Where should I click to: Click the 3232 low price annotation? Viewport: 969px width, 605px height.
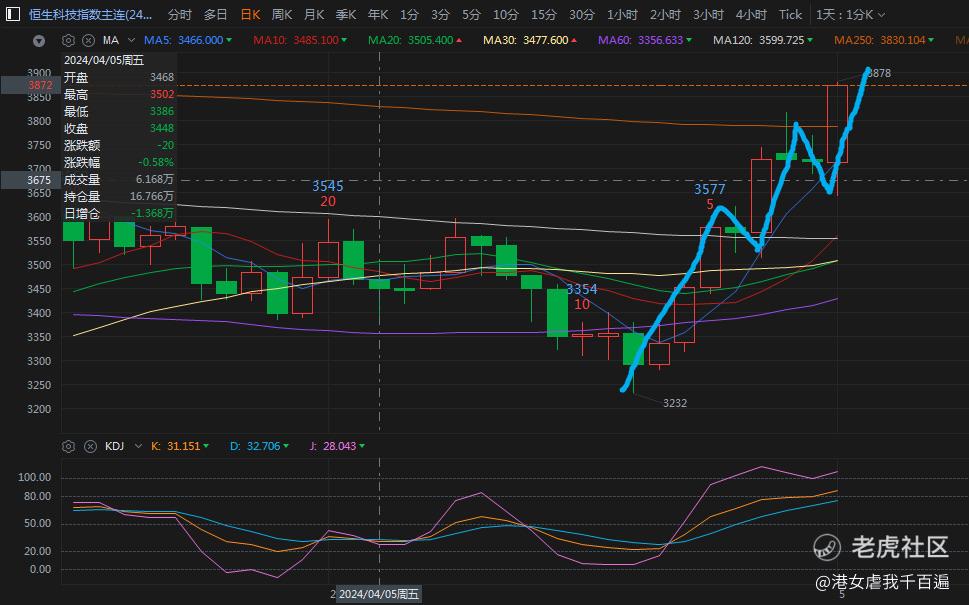[x=675, y=403]
